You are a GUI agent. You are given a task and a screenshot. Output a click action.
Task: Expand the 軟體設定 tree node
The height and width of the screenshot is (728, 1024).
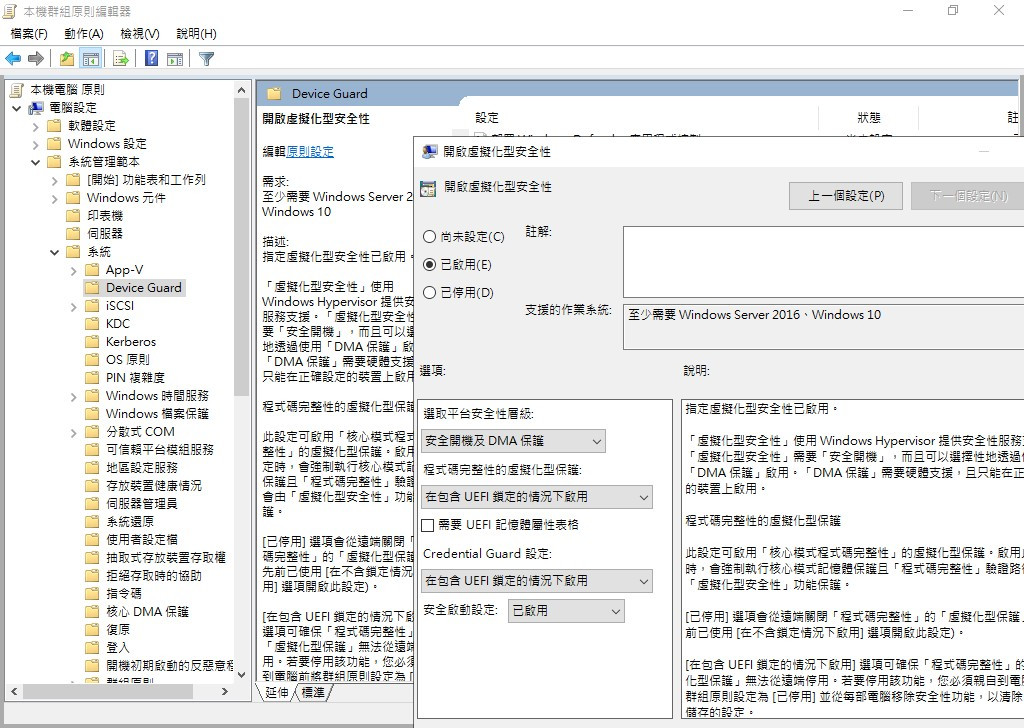(x=36, y=126)
